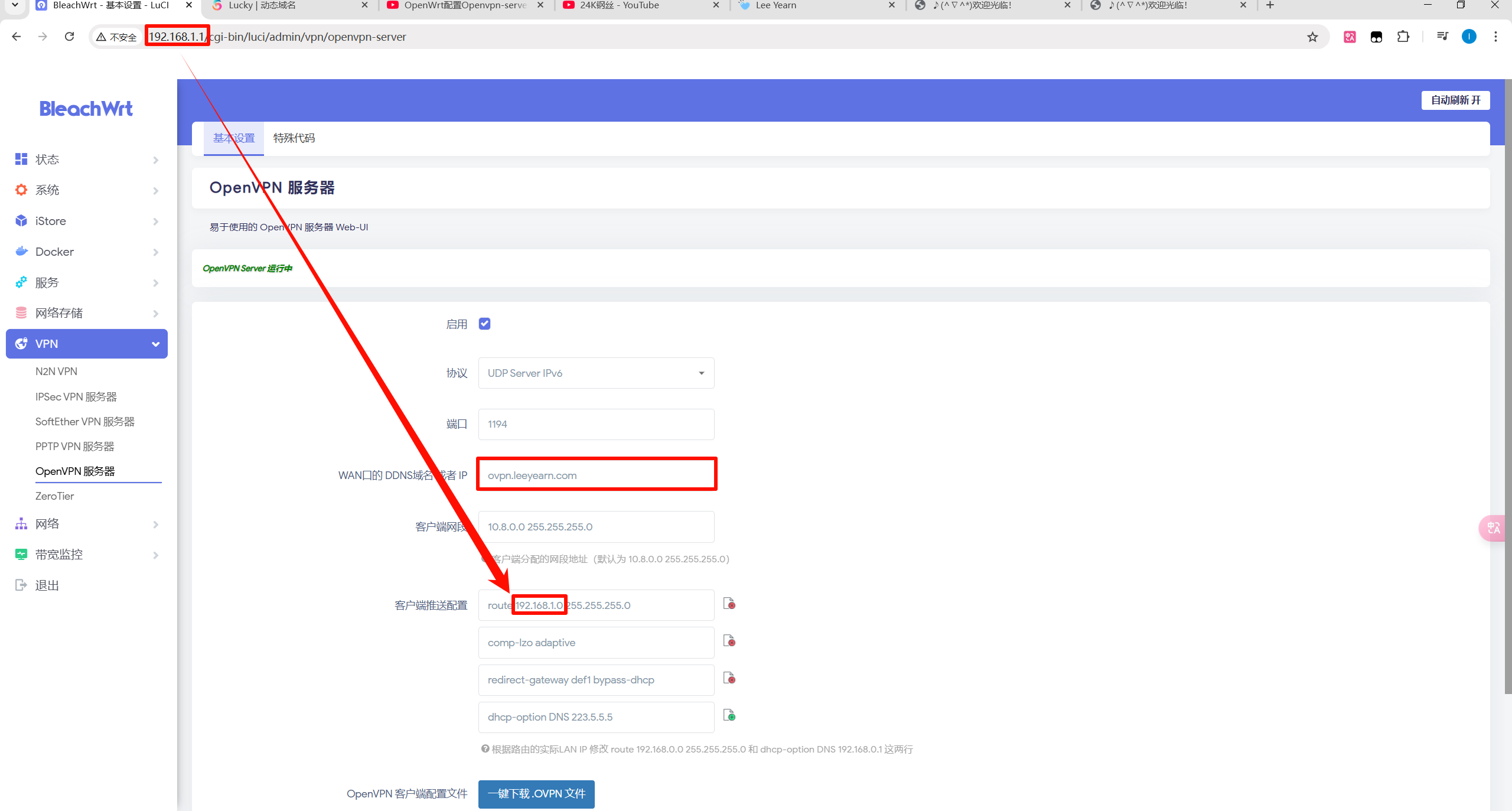The image size is (1512, 811).
Task: Select the 退出 logout link
Action: coord(47,585)
